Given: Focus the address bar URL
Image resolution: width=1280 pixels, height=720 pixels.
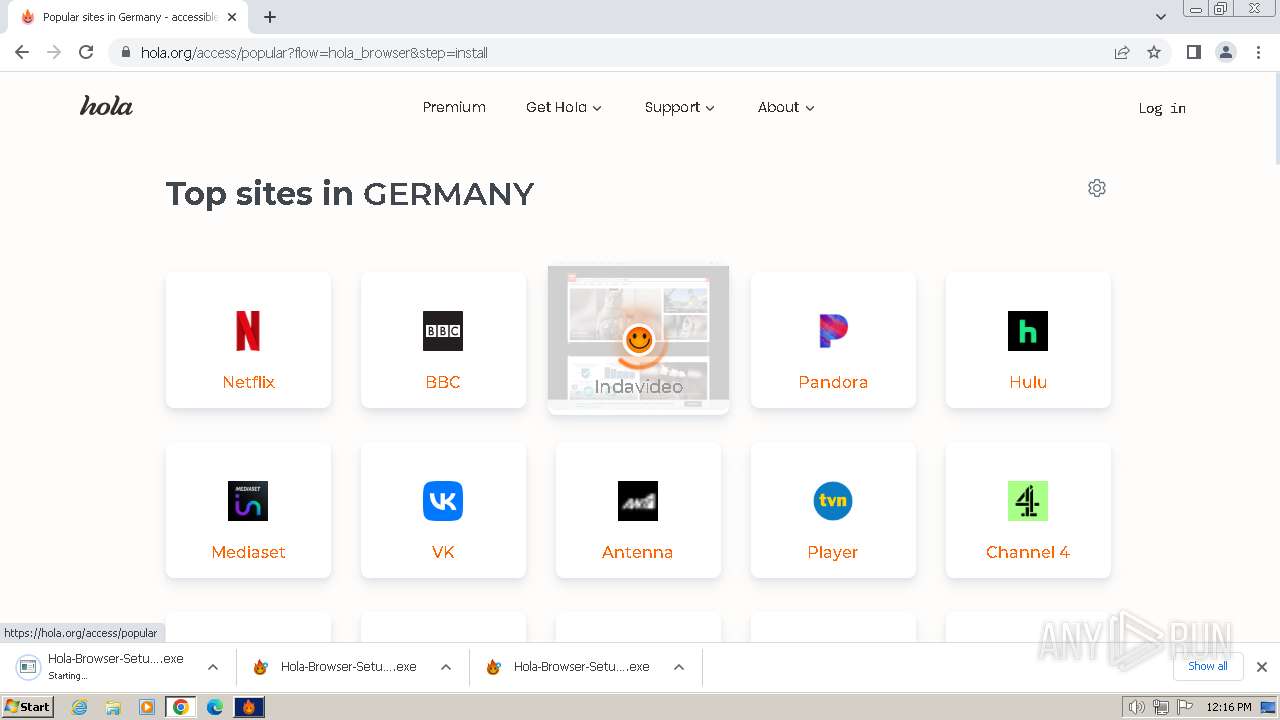Looking at the screenshot, I should [x=314, y=53].
